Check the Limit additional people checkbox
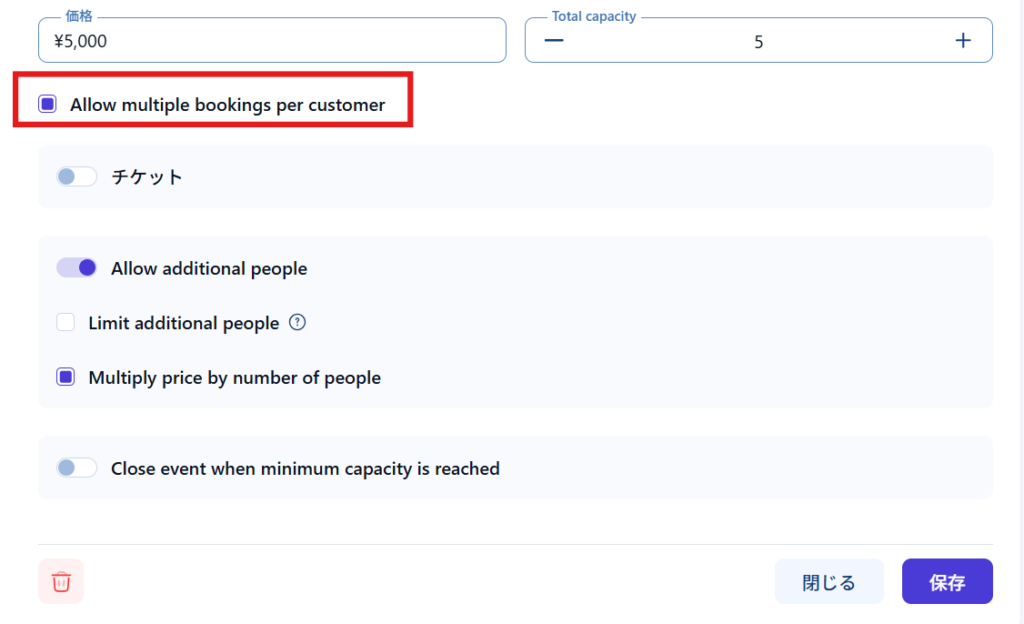 coord(66,323)
